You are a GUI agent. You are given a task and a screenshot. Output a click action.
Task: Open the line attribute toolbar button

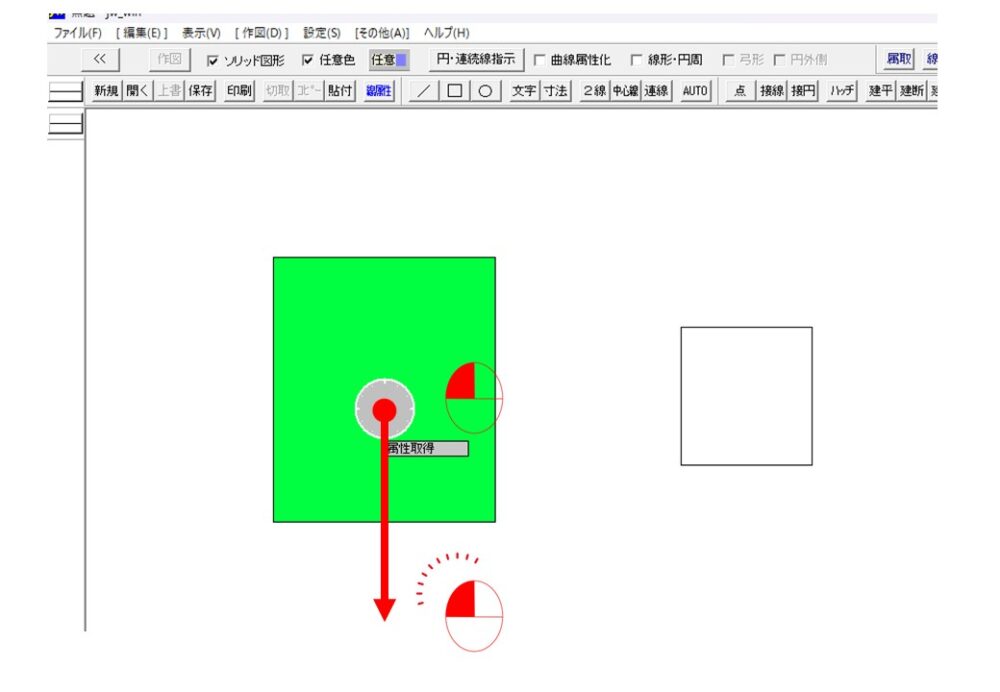(x=380, y=91)
